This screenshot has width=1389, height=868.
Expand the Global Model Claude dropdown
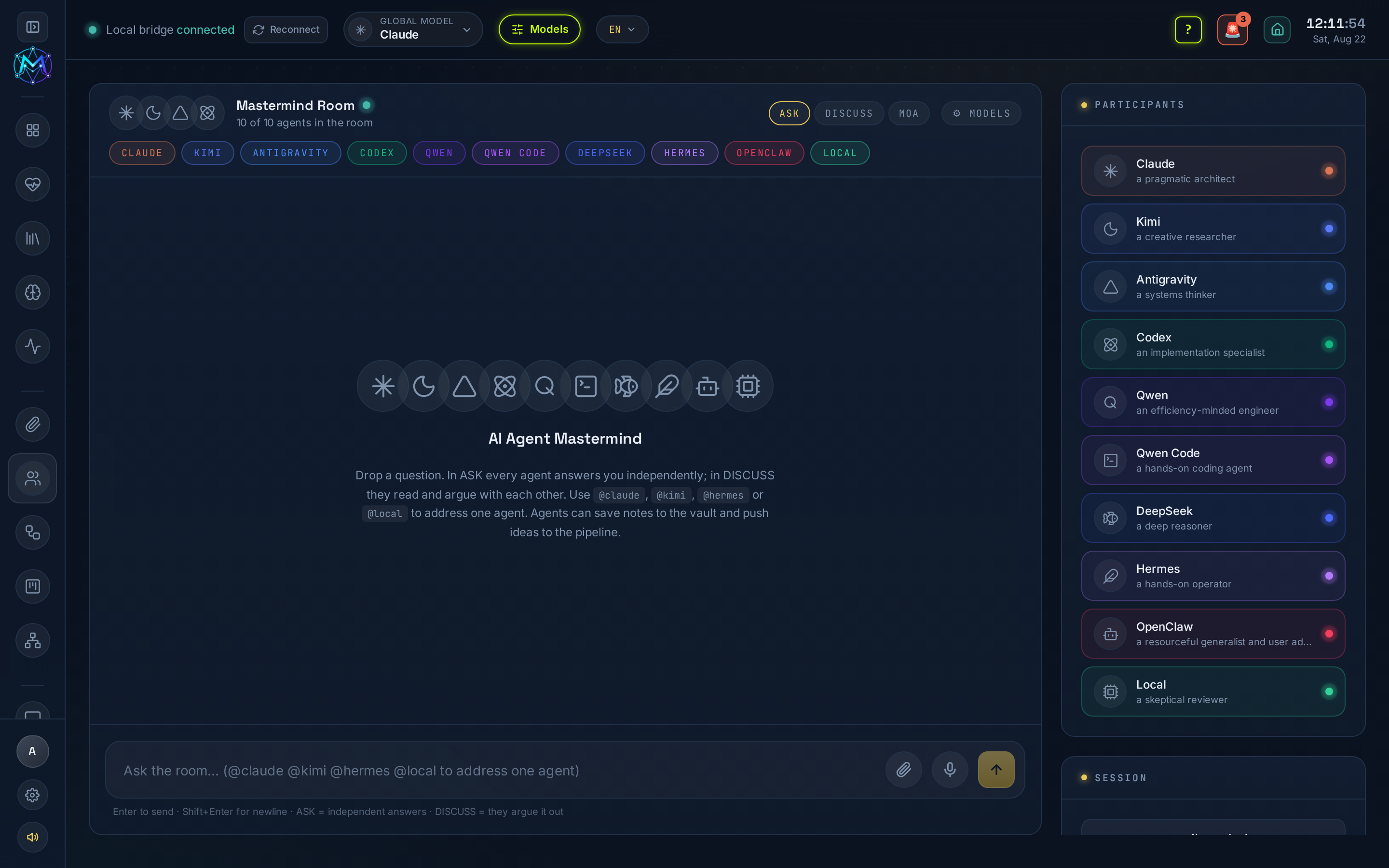413,29
